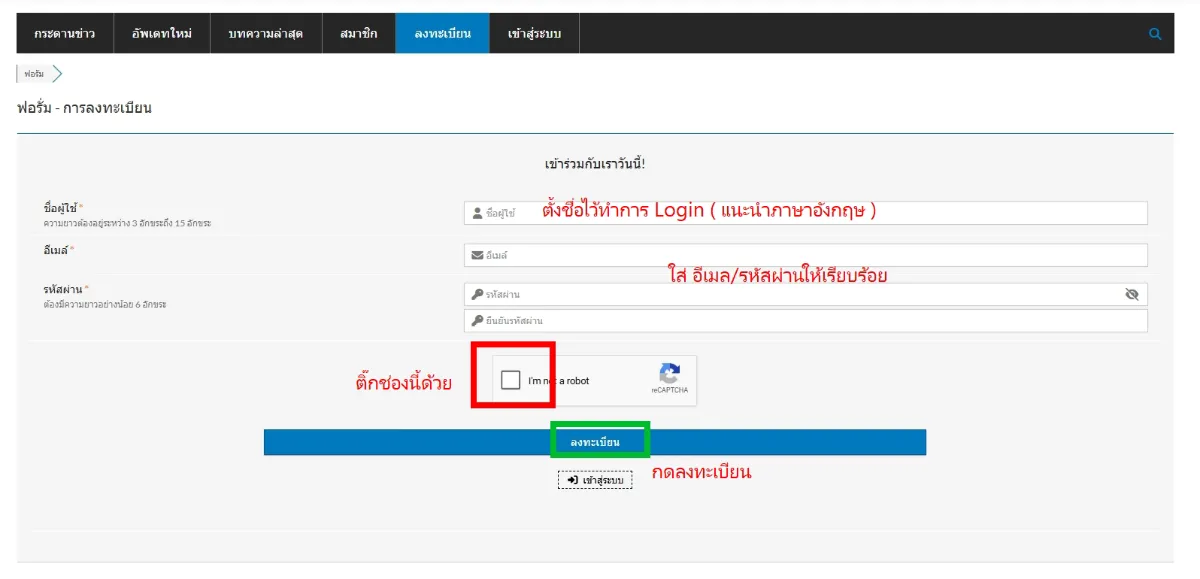Open the กระดานข่าว menu item

pos(65,34)
